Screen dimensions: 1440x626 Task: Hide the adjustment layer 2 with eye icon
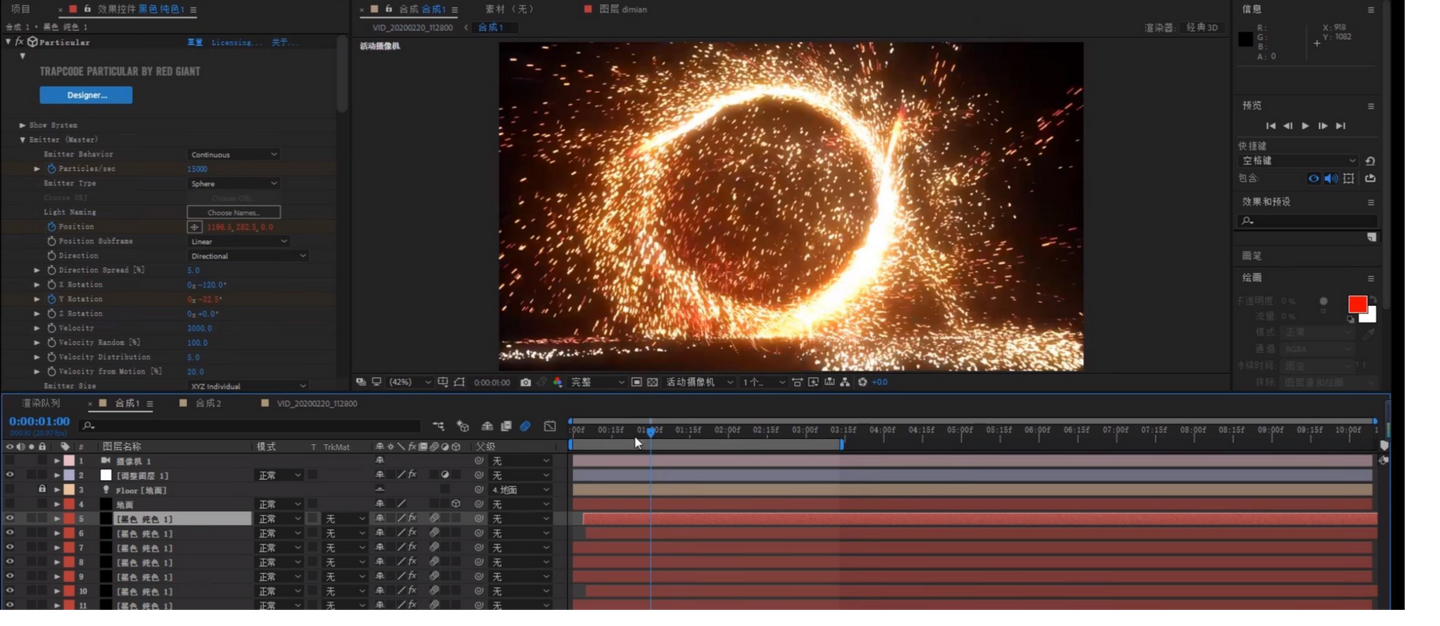point(10,475)
